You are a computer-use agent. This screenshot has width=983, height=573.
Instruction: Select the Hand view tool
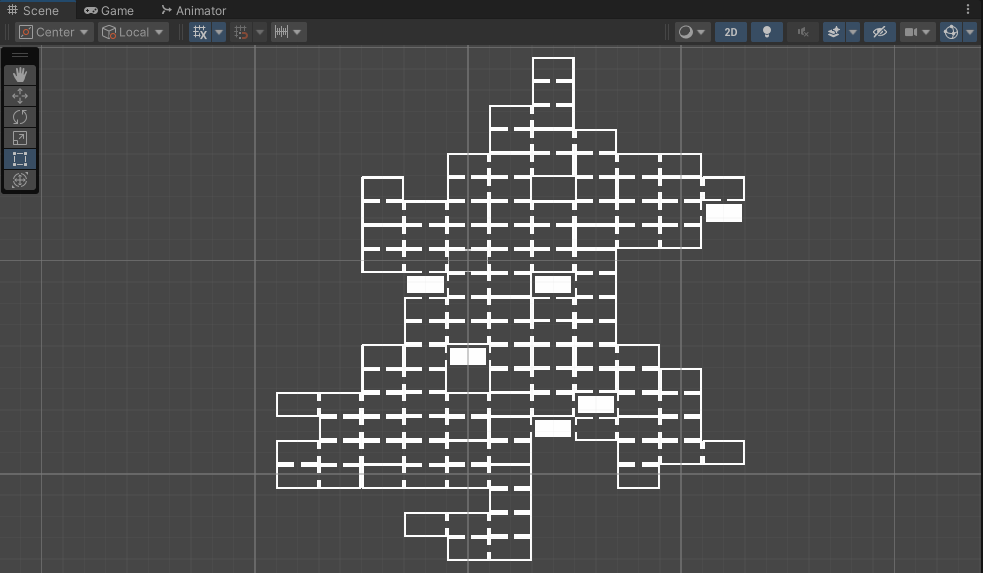[x=20, y=75]
